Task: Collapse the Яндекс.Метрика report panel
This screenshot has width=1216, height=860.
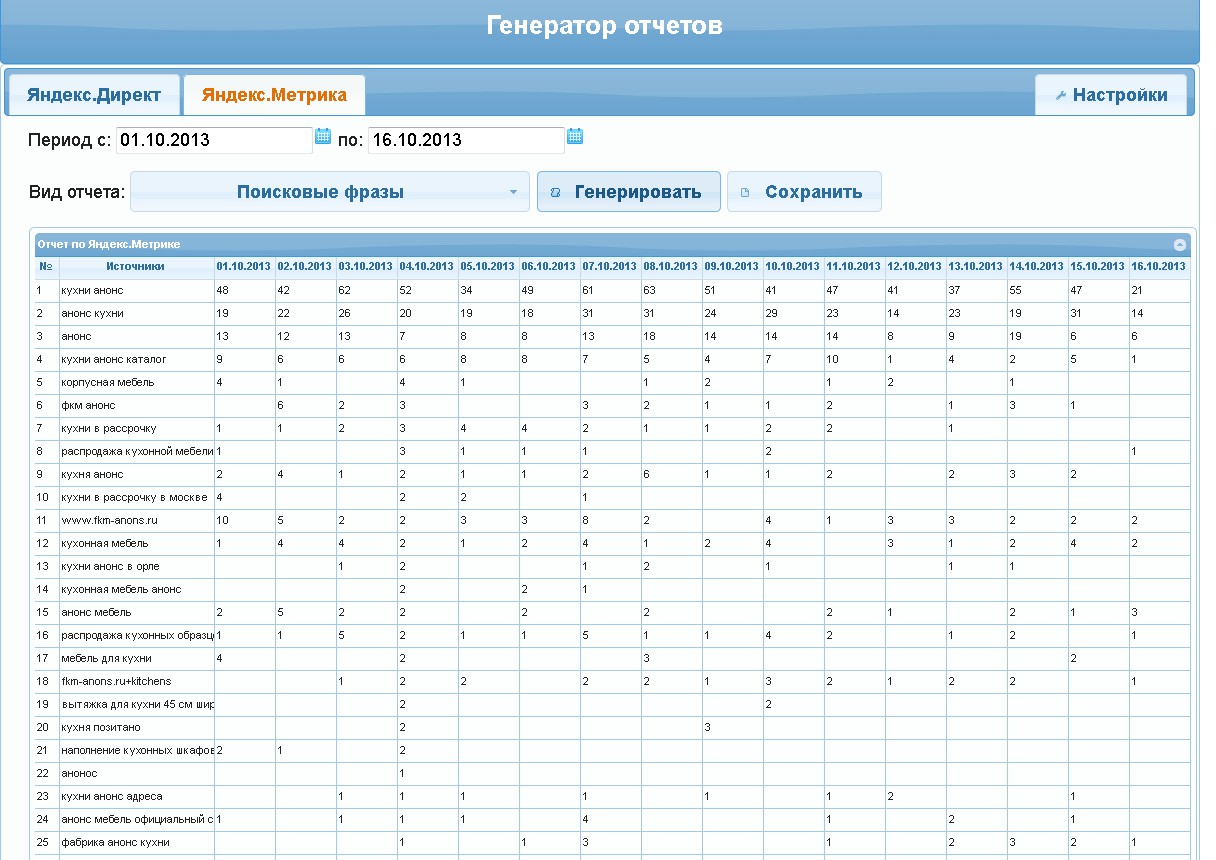Action: point(1180,244)
